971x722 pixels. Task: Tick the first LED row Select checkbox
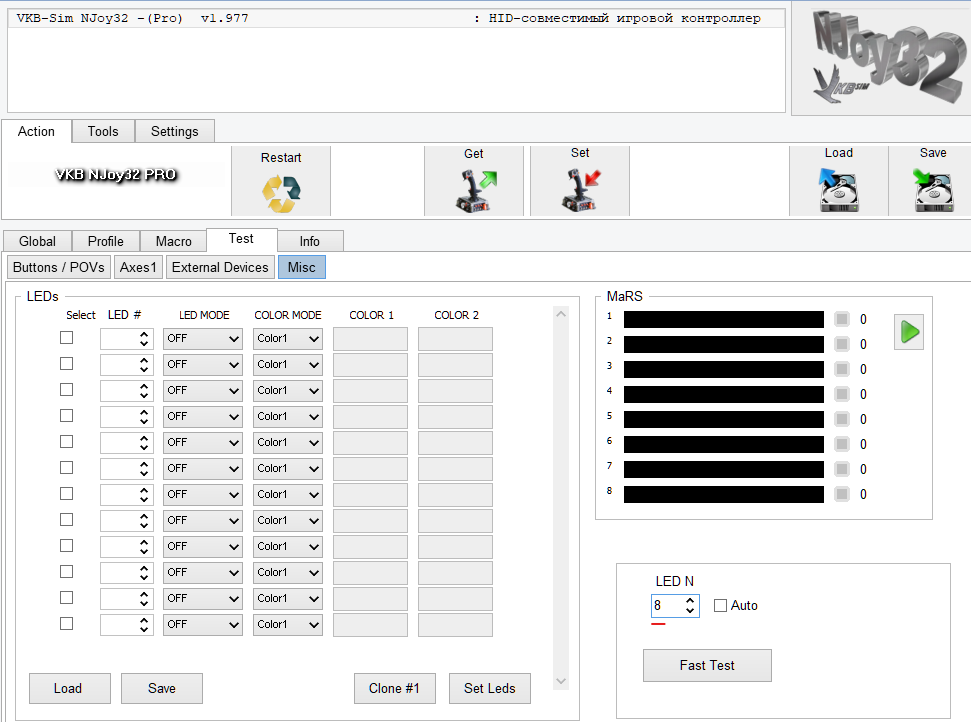(66, 337)
